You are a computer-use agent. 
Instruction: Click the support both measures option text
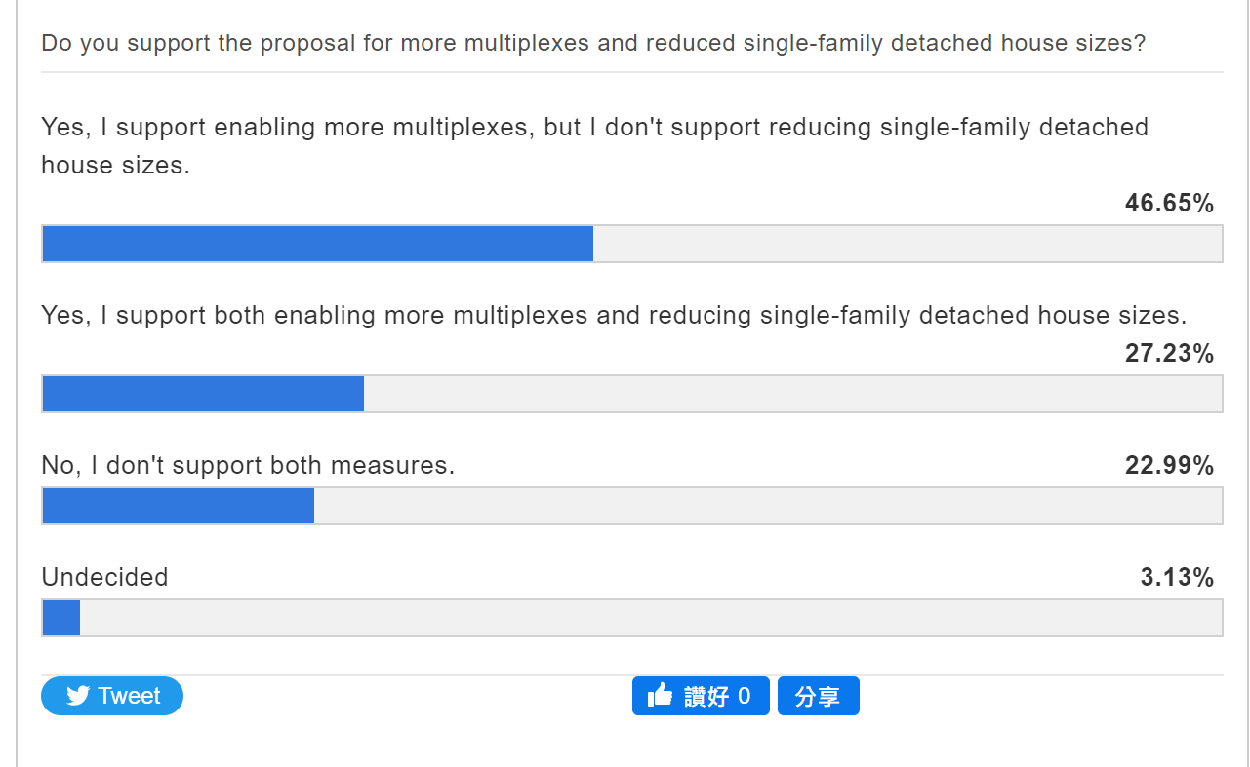[x=614, y=316]
